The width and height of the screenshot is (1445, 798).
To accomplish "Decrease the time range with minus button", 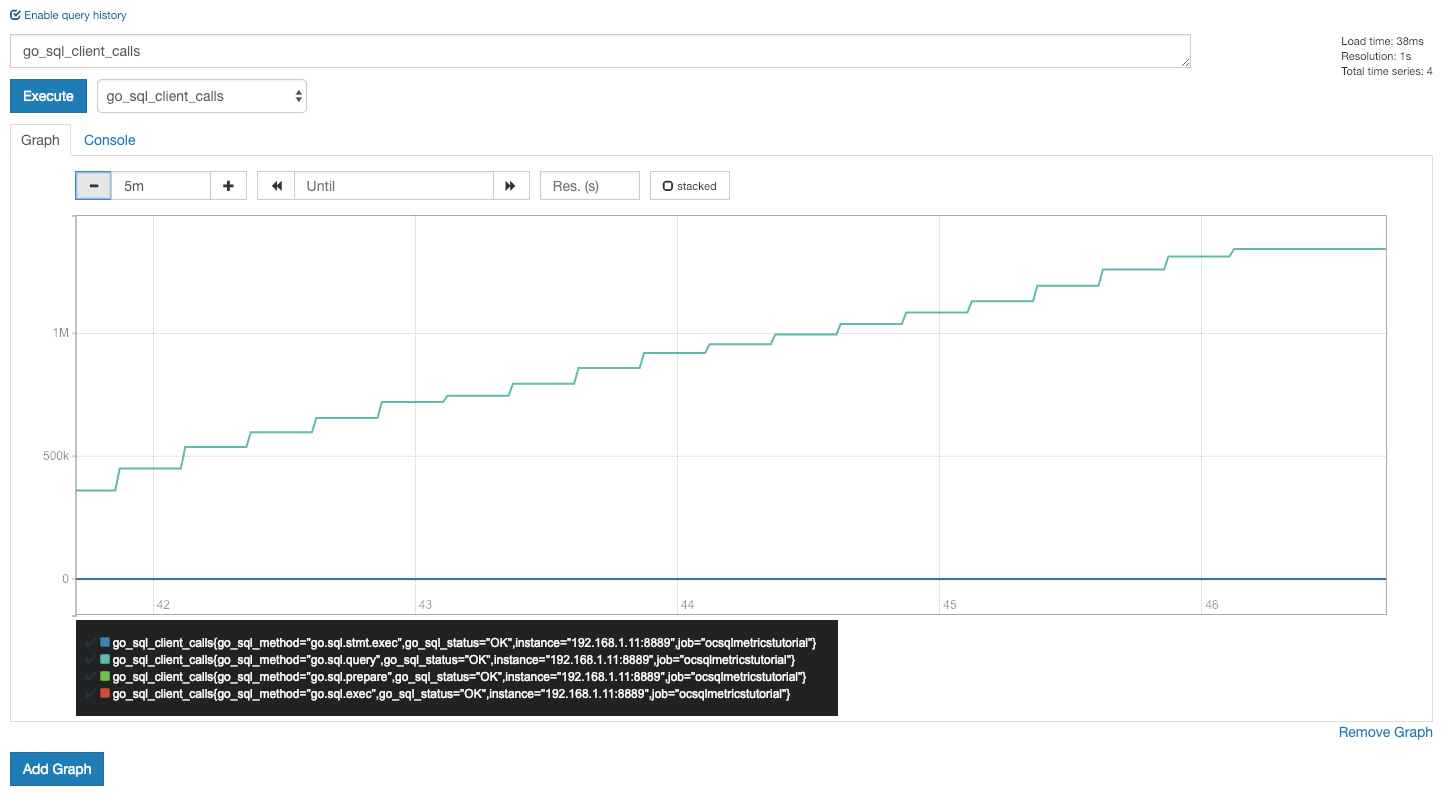I will [93, 186].
